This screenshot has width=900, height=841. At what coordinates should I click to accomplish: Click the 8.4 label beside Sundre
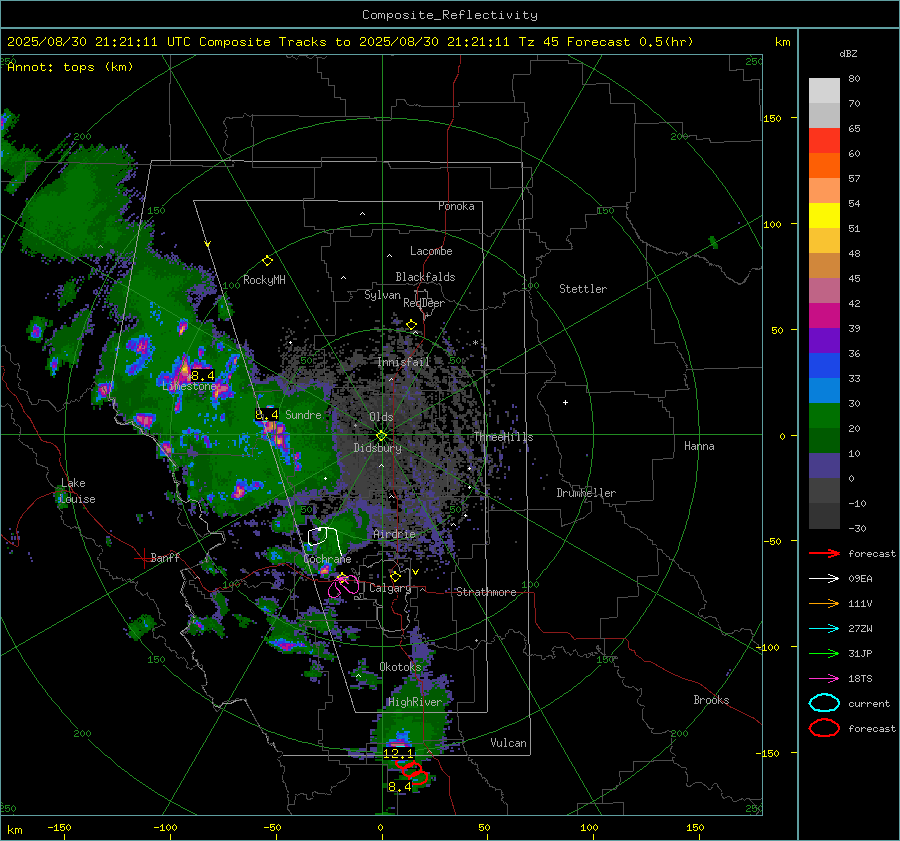point(267,414)
